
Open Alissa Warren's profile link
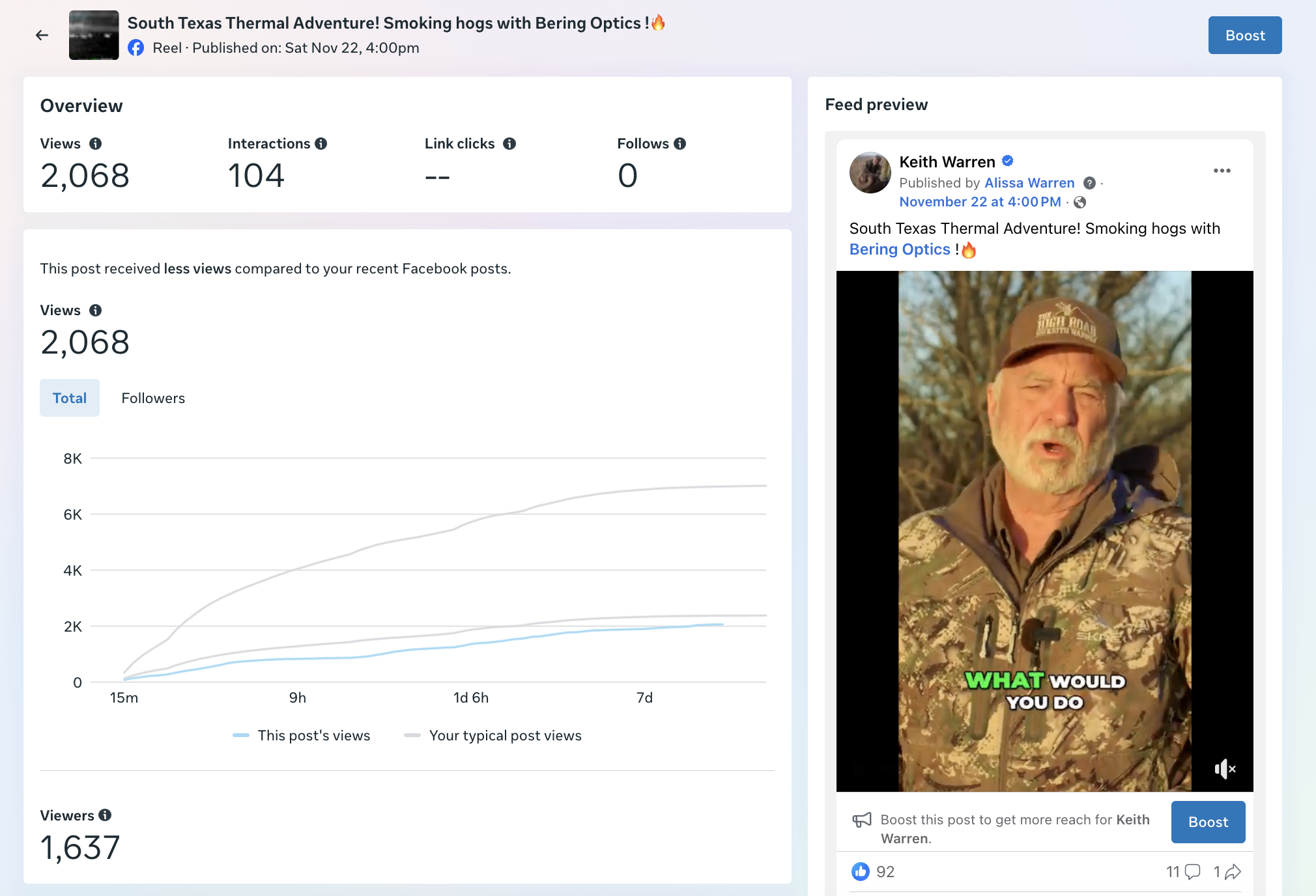[1029, 183]
